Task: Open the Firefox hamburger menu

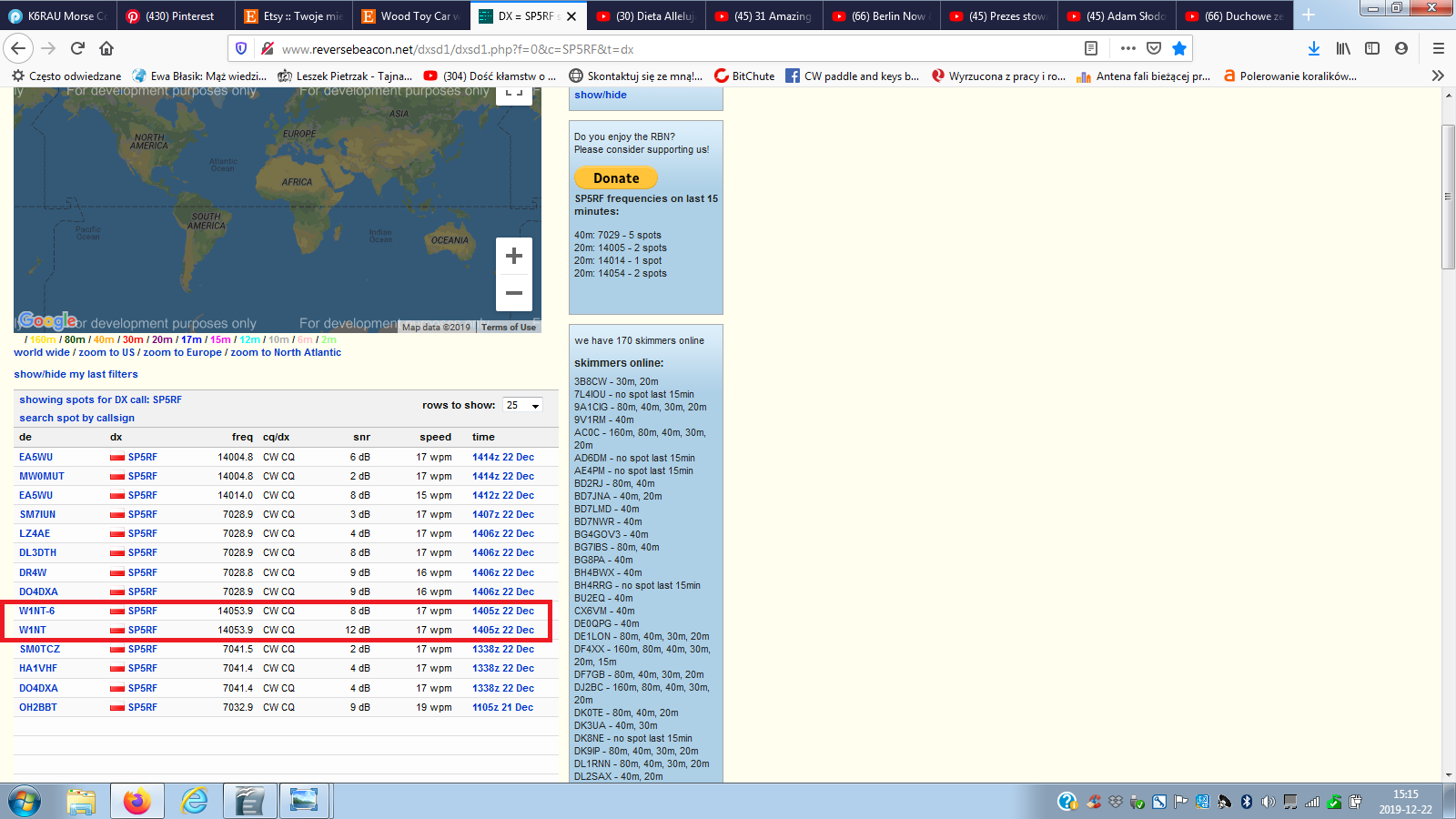Action: pyautogui.click(x=1438, y=48)
